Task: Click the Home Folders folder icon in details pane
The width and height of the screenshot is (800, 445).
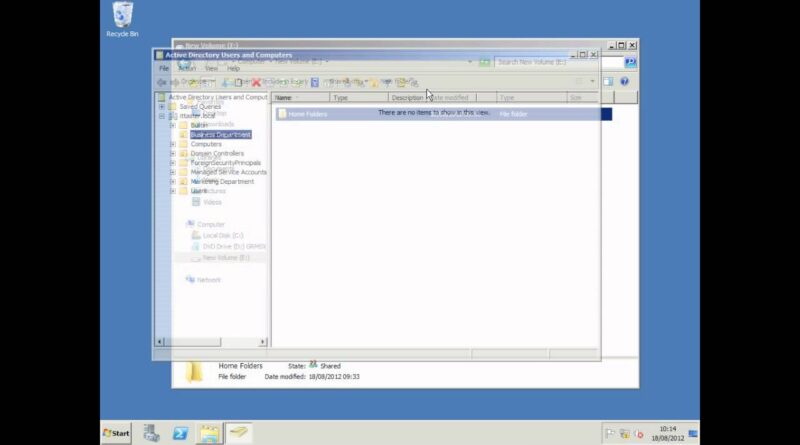Action: pos(194,372)
